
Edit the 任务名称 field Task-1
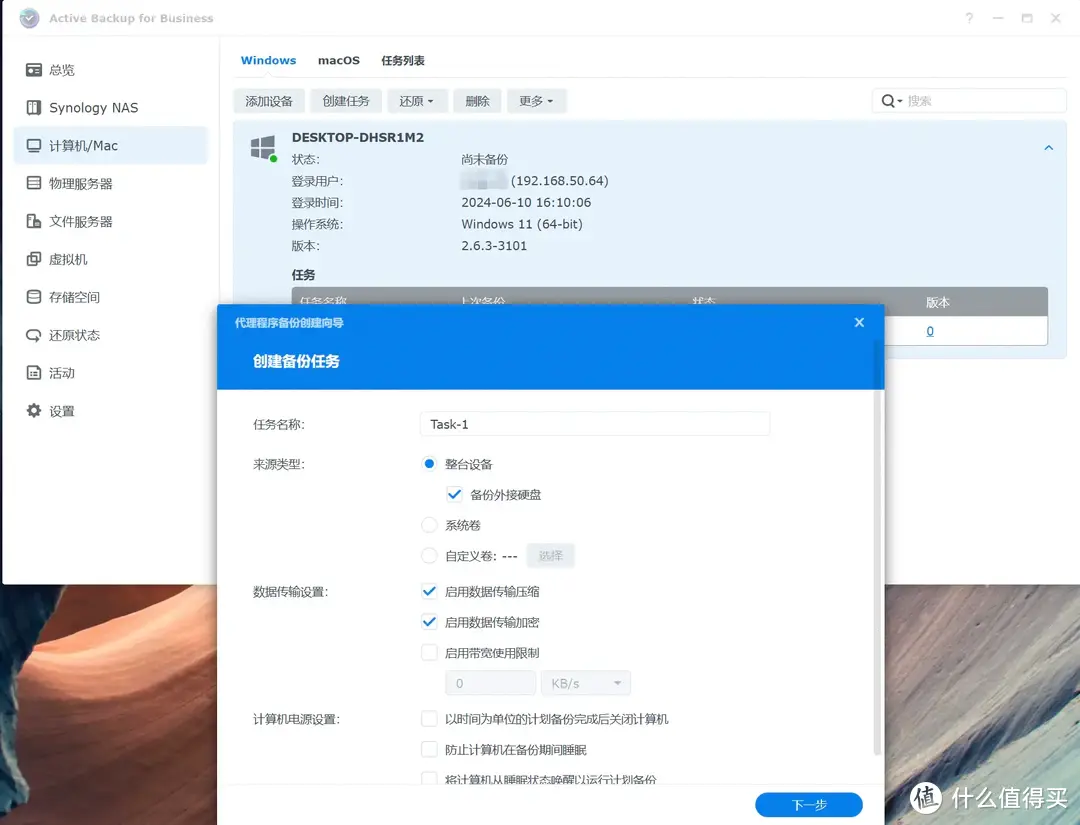click(594, 423)
